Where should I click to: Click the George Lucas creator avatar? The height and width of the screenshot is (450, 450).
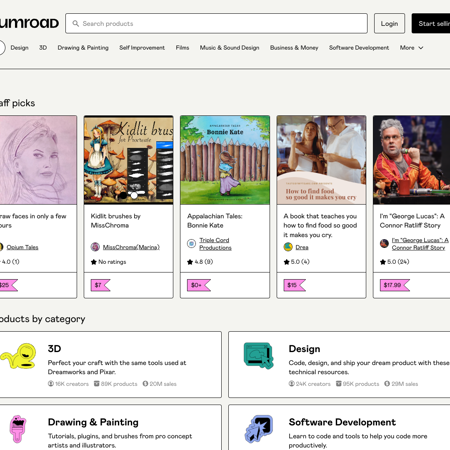pyautogui.click(x=384, y=244)
